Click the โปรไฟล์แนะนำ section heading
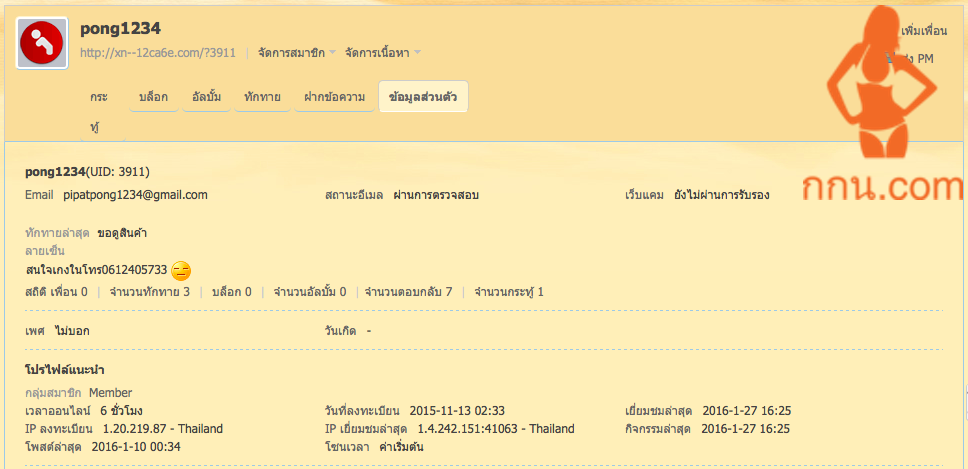 tap(64, 370)
